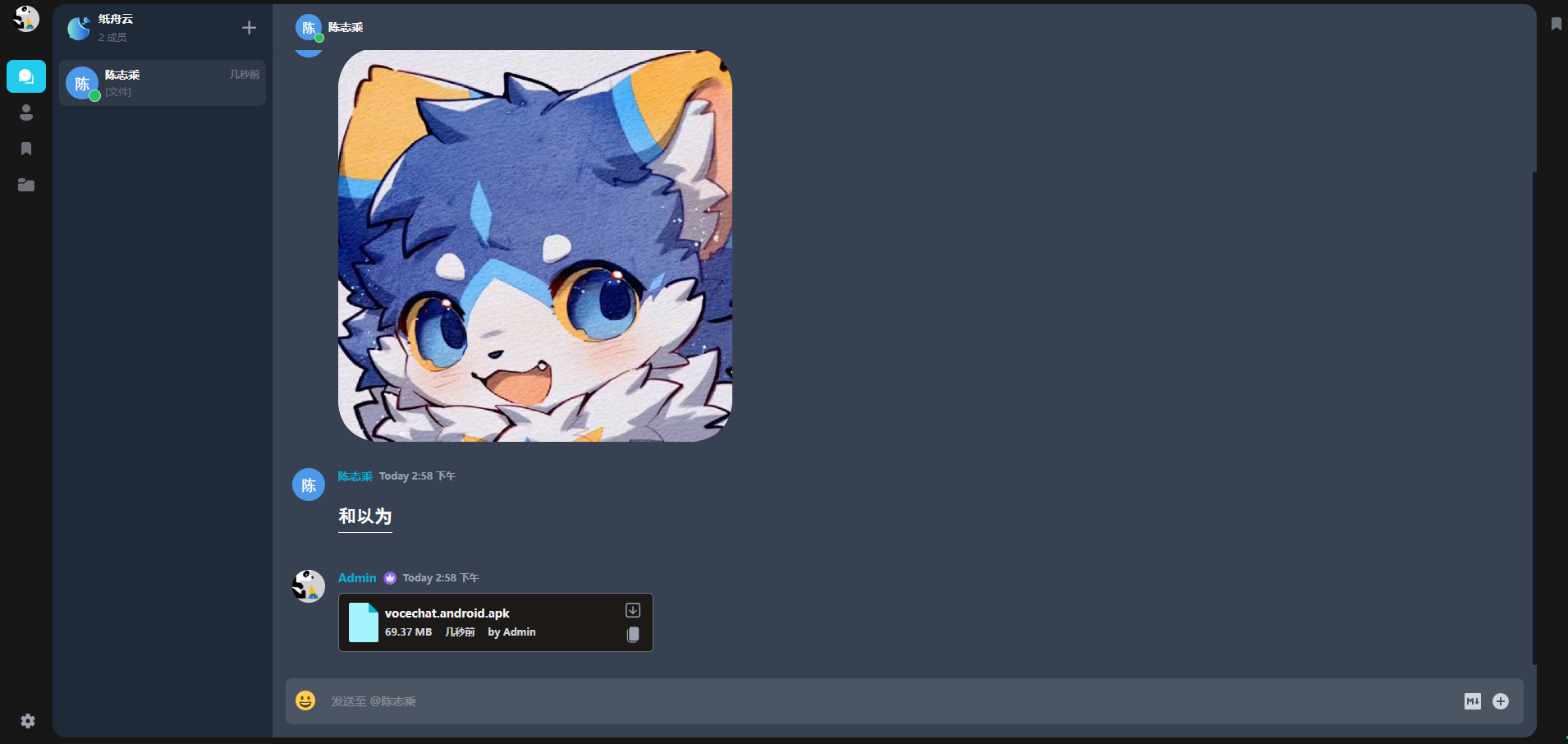This screenshot has width=1568, height=744.
Task: Open settings gear icon
Action: [x=28, y=720]
